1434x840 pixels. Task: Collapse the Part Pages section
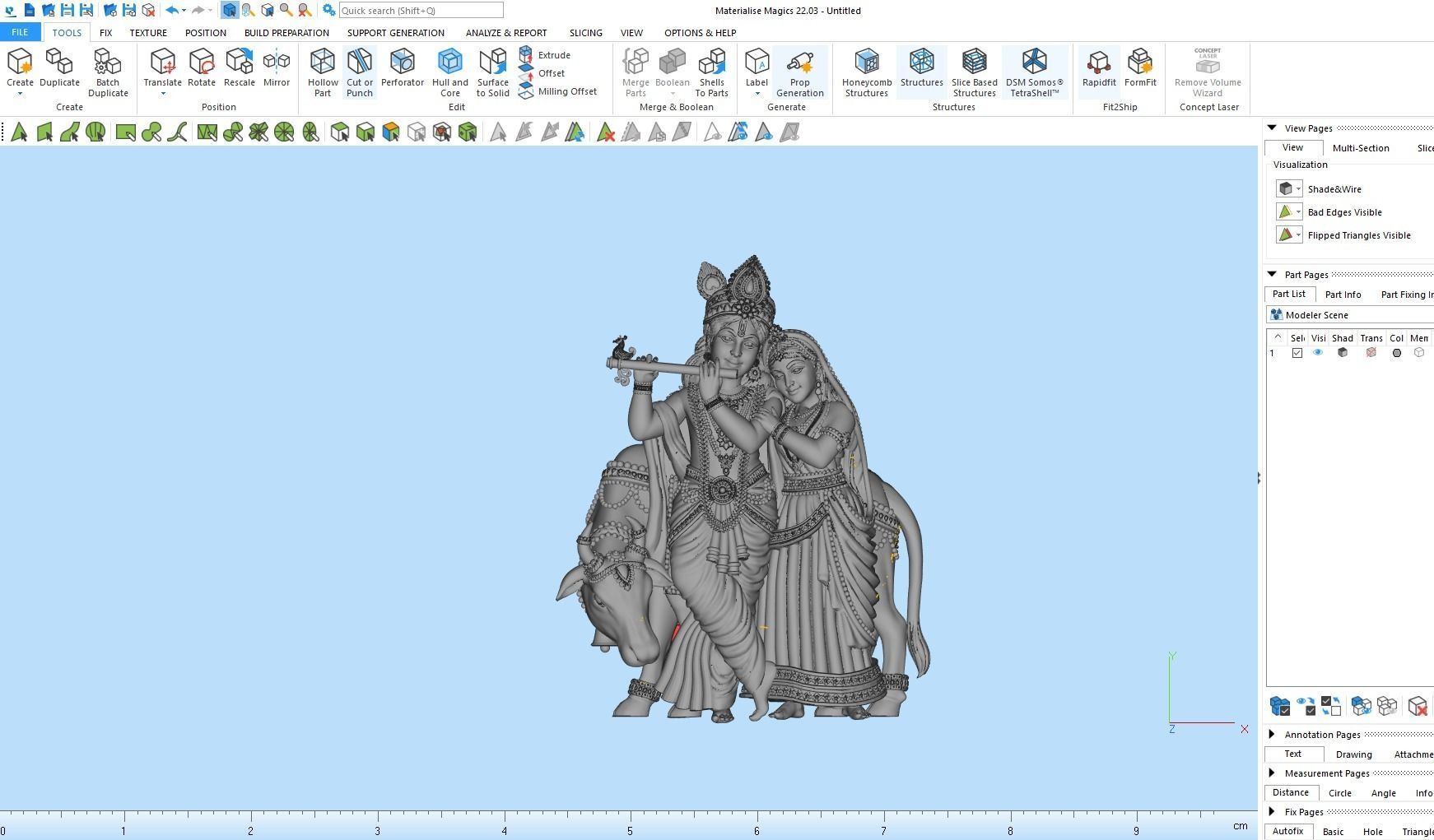point(1272,275)
